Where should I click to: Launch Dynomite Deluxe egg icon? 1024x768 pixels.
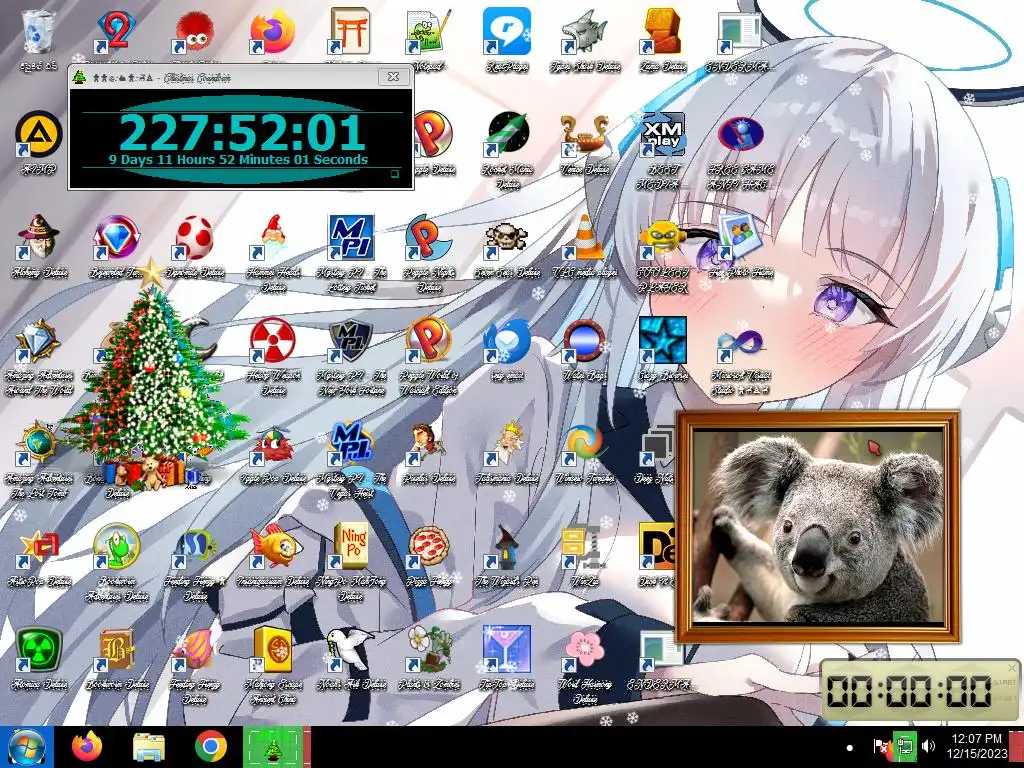click(195, 237)
